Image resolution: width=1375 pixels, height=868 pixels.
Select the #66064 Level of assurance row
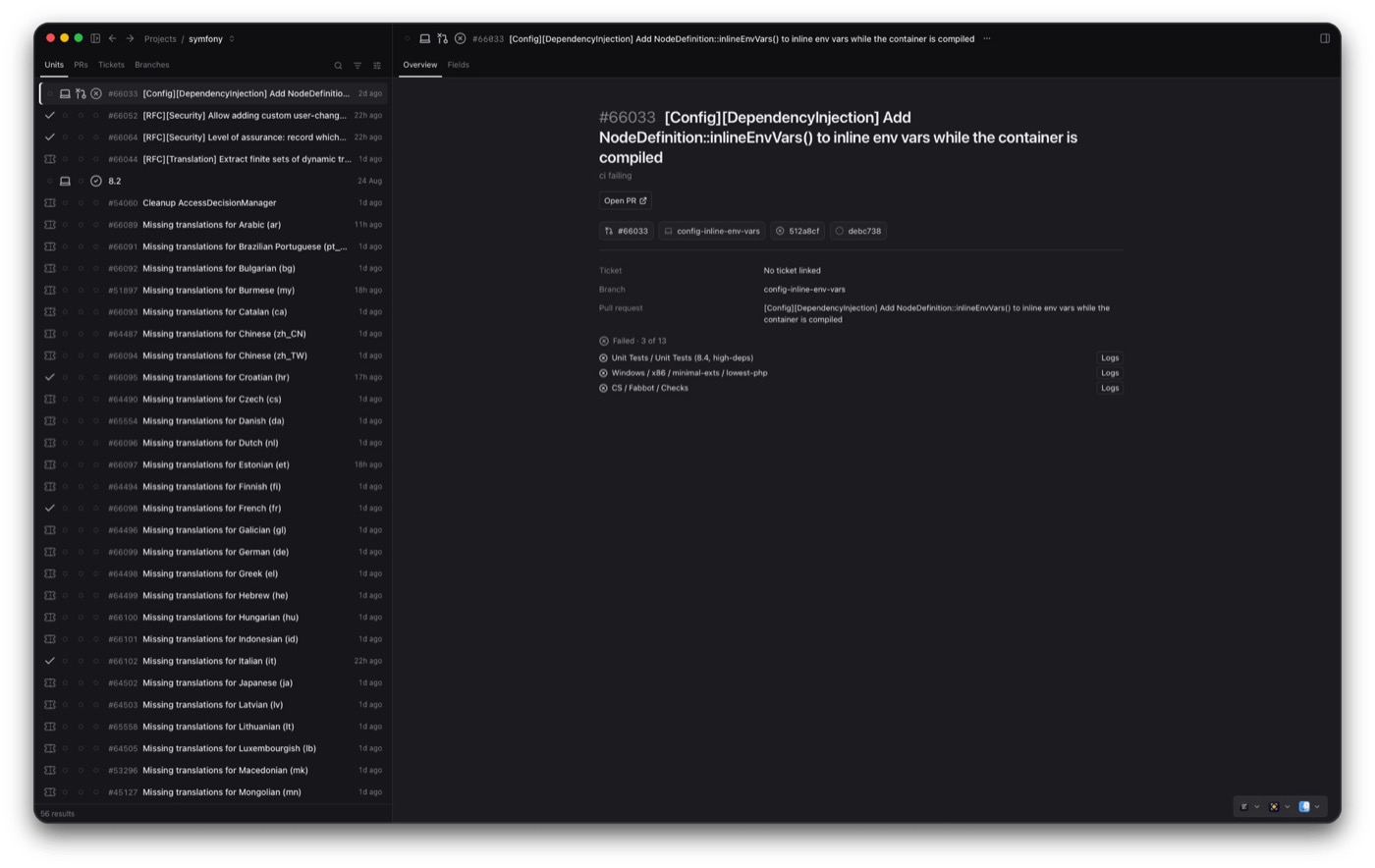[x=213, y=137]
